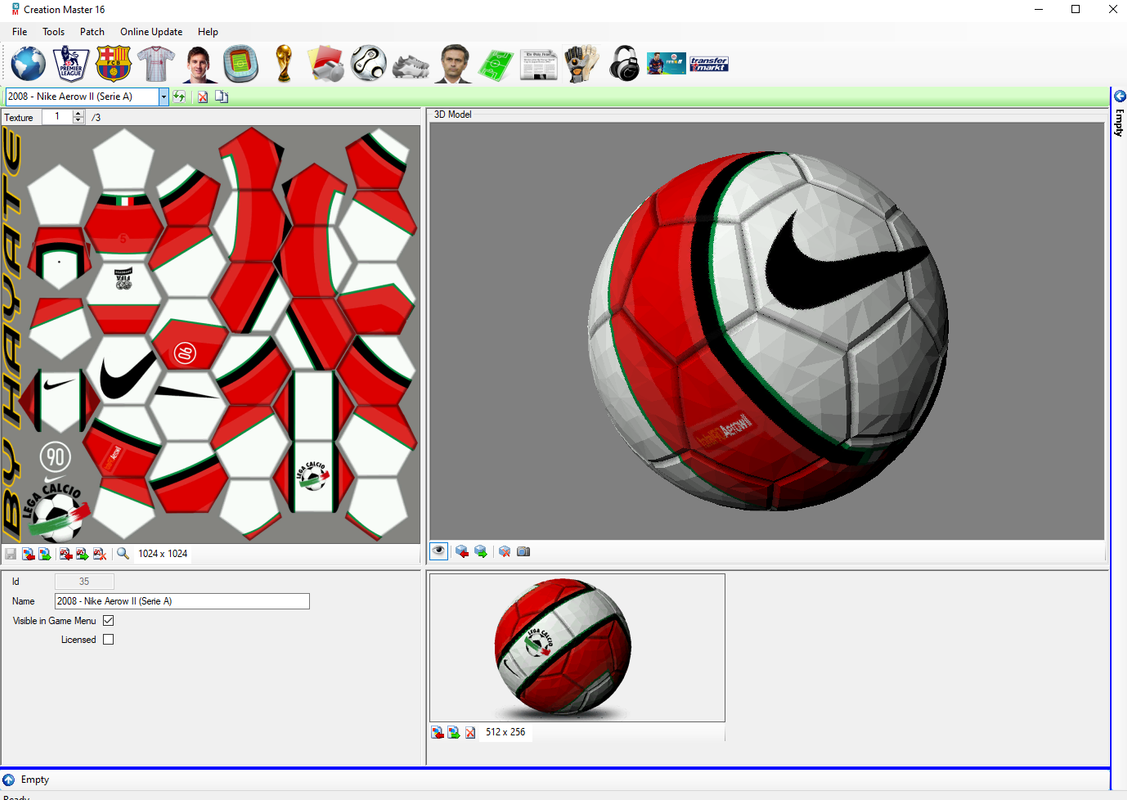This screenshot has height=800, width=1127.
Task: Click the greyed save texture disk icon
Action: tap(11, 553)
